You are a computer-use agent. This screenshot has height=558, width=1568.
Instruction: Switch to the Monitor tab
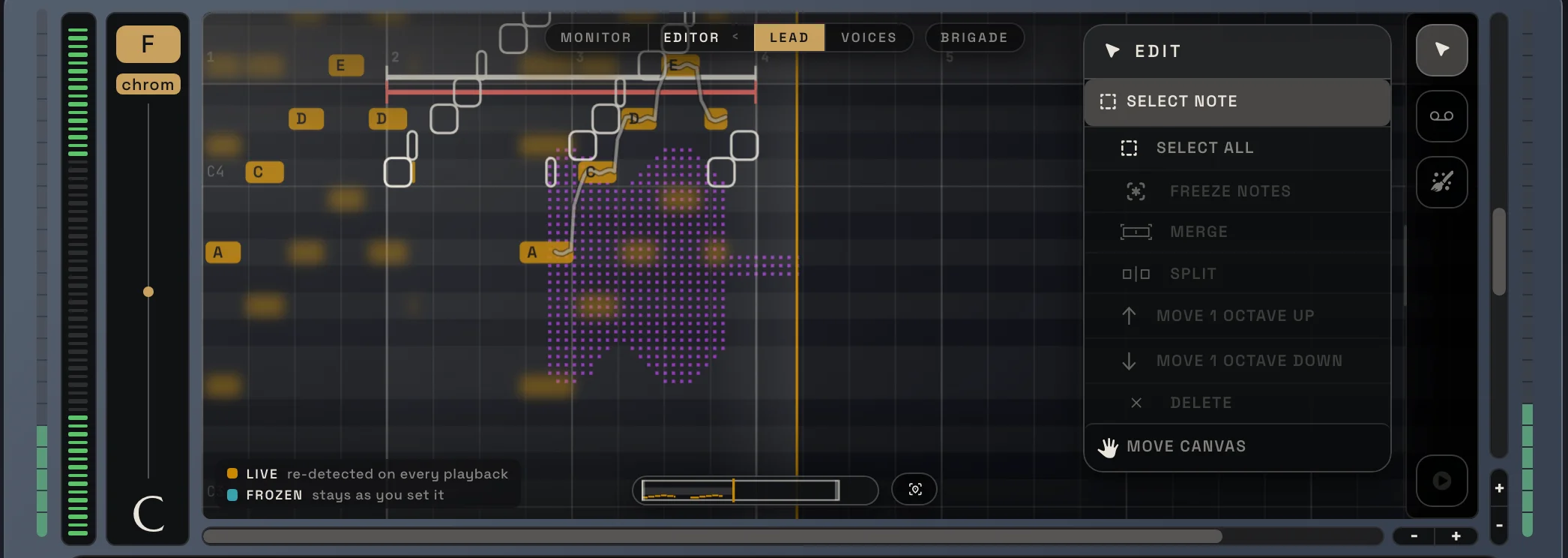(x=596, y=37)
